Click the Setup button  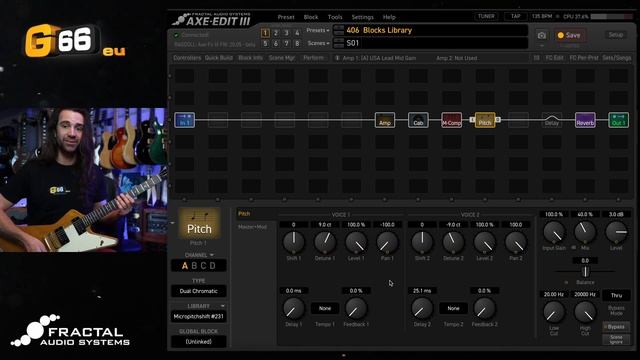(x=616, y=35)
